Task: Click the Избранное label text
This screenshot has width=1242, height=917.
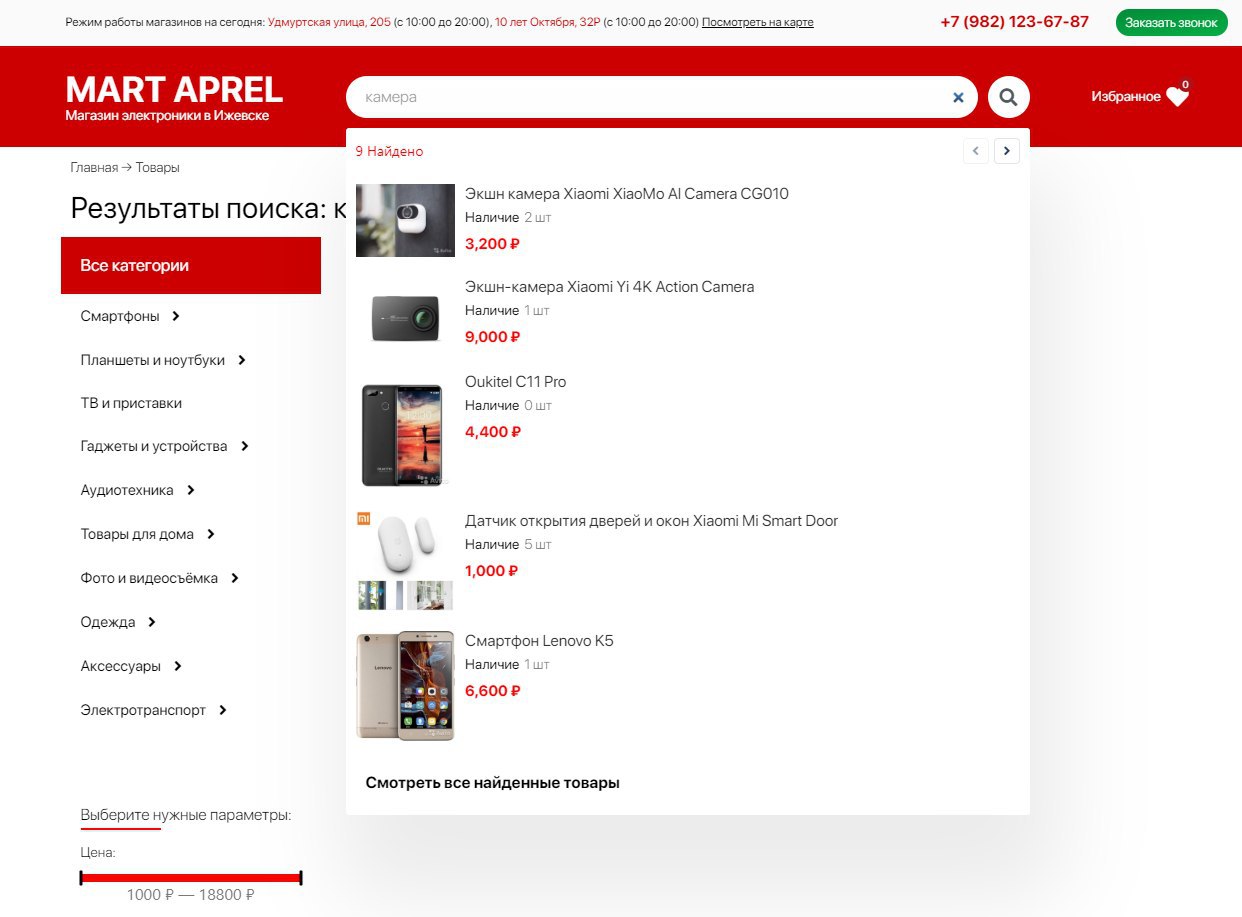Action: click(1126, 97)
